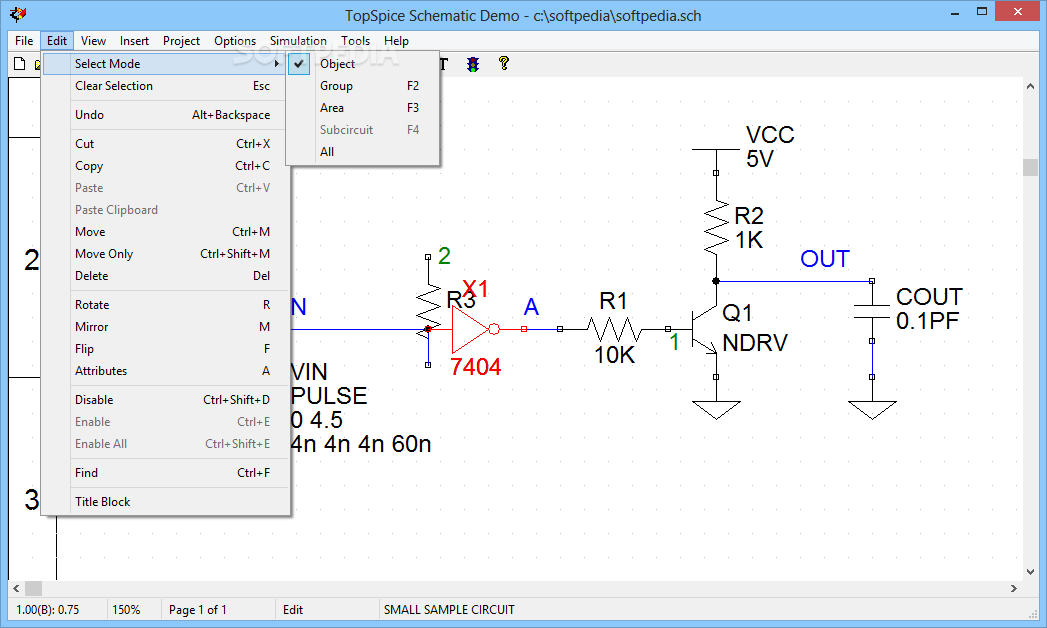The image size is (1047, 628).
Task: Choose Group select mode
Action: (x=363, y=86)
